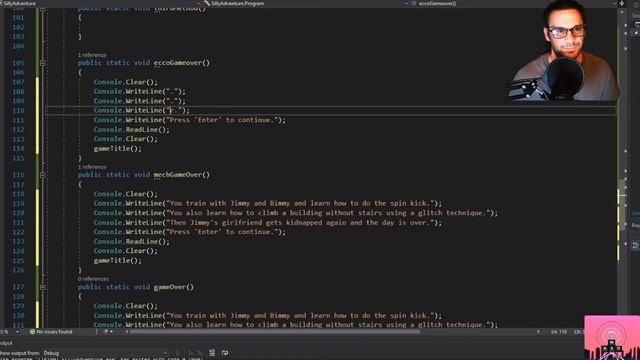
Task: Click the '1 reference' link above eccoGameover
Action: (x=92, y=55)
